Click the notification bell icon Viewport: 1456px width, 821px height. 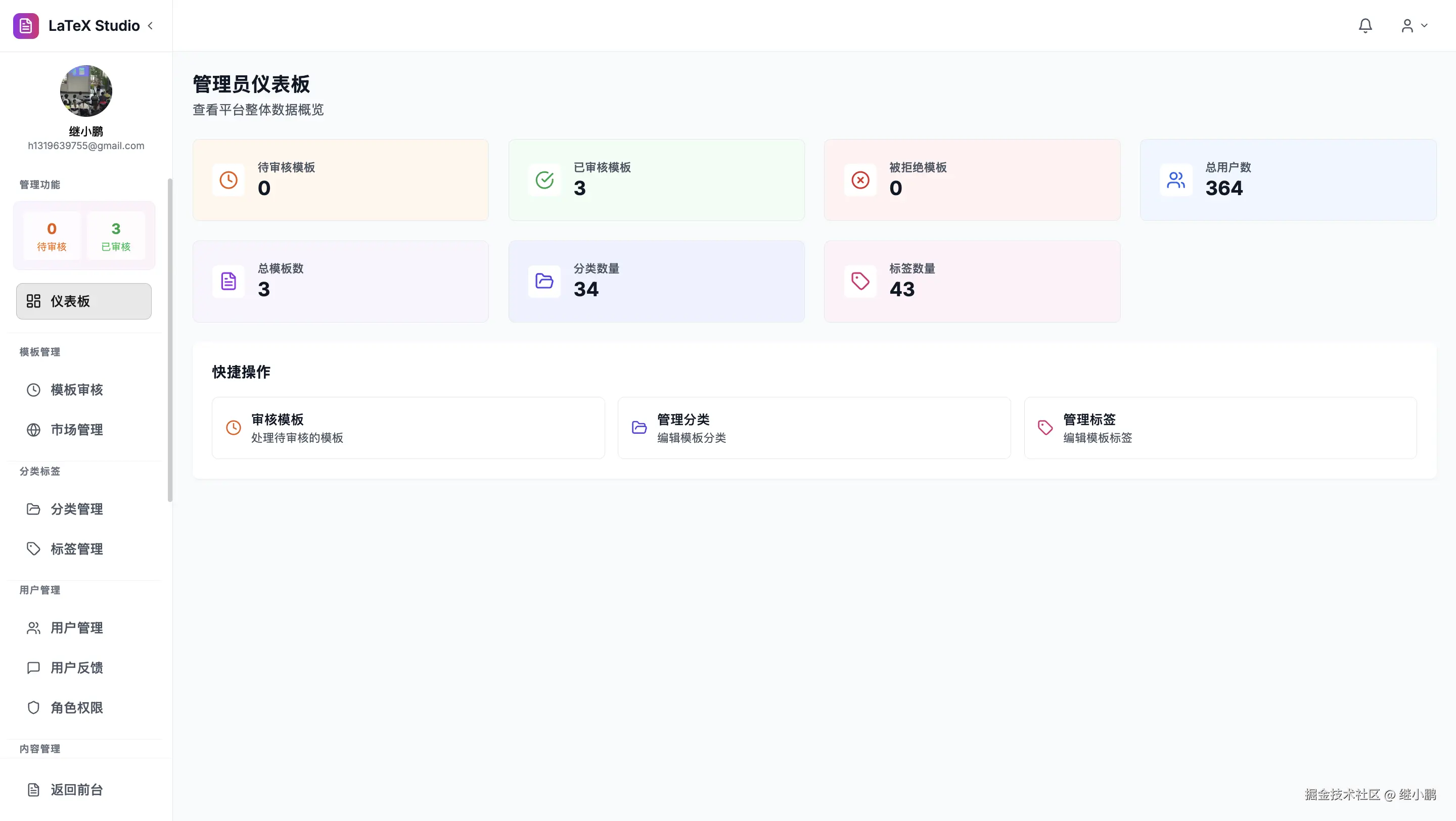click(1366, 25)
